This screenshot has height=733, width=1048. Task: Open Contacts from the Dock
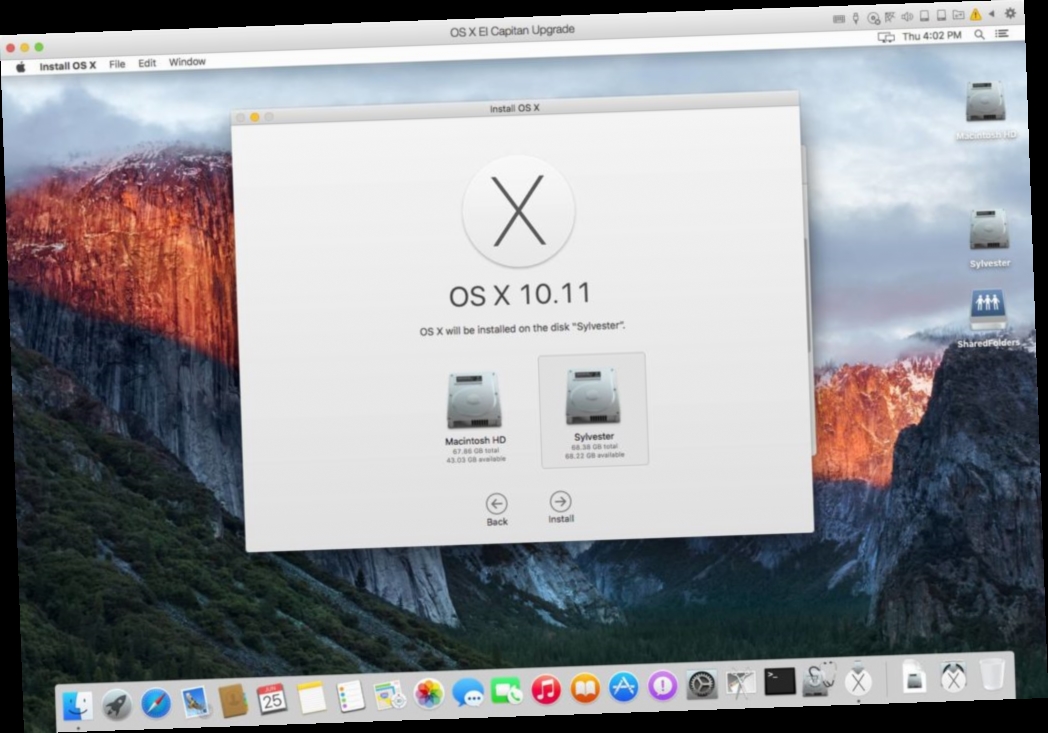coord(233,700)
